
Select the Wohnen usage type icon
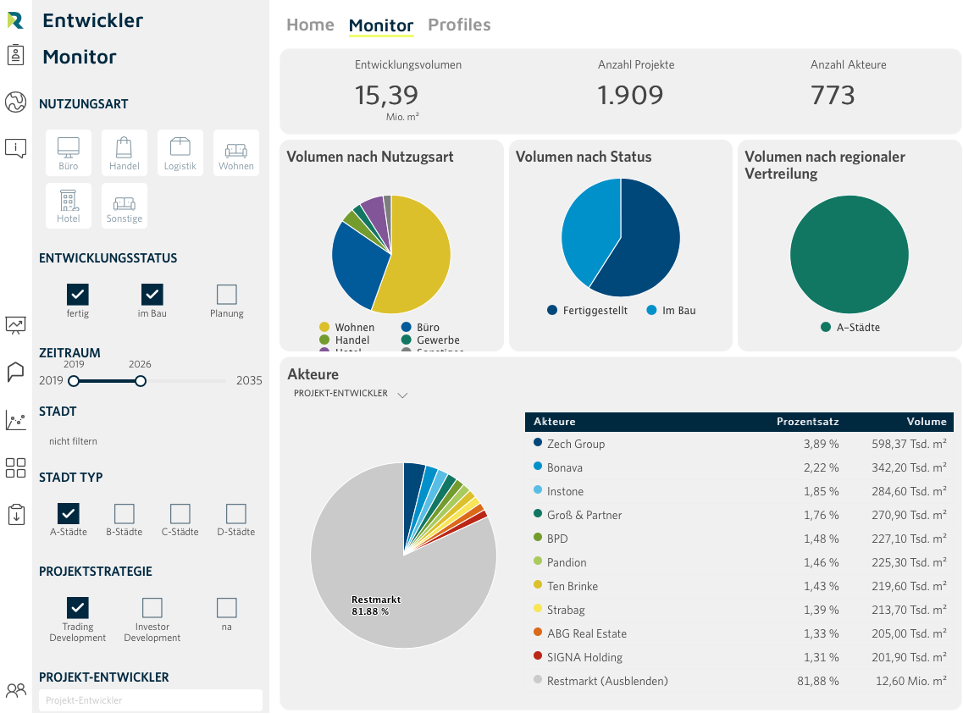tap(236, 153)
